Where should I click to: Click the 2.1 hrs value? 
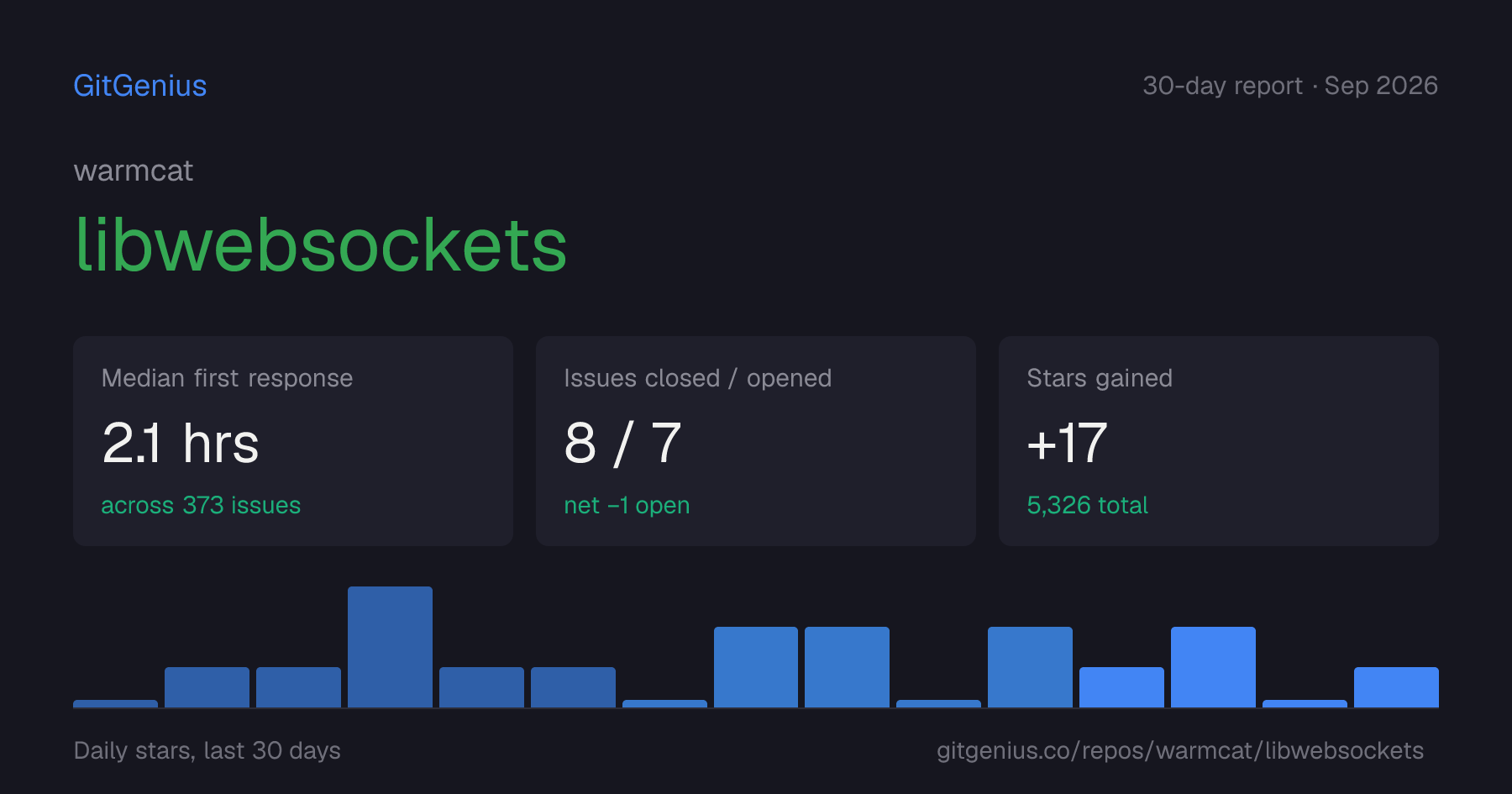click(181, 443)
